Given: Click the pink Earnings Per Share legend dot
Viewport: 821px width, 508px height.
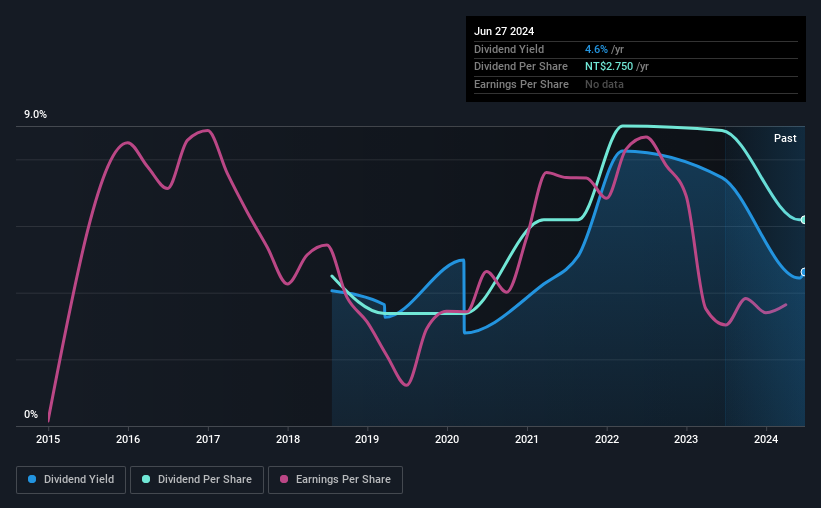Looking at the screenshot, I should click(x=284, y=479).
